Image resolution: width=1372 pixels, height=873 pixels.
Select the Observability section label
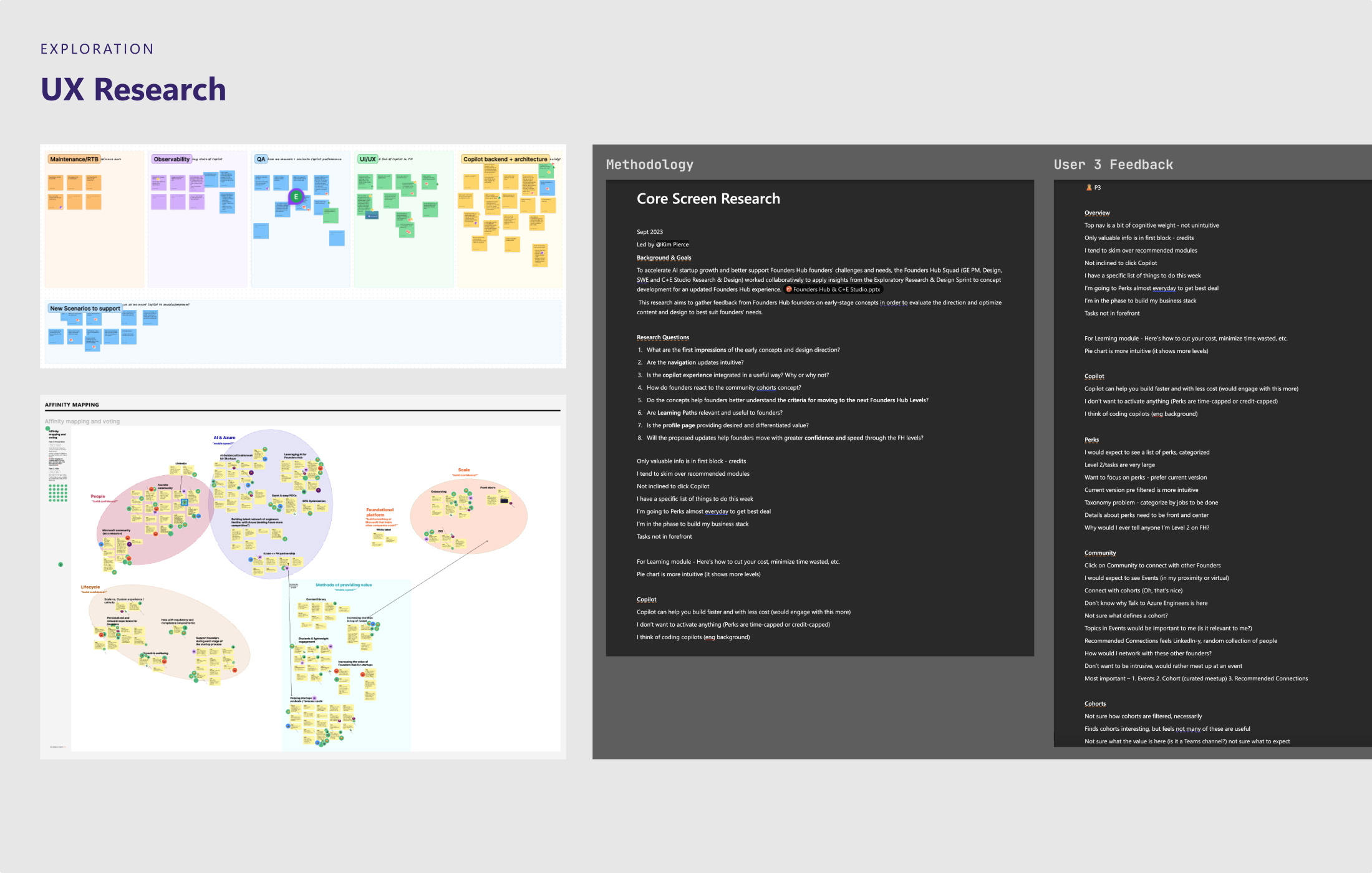click(x=171, y=159)
